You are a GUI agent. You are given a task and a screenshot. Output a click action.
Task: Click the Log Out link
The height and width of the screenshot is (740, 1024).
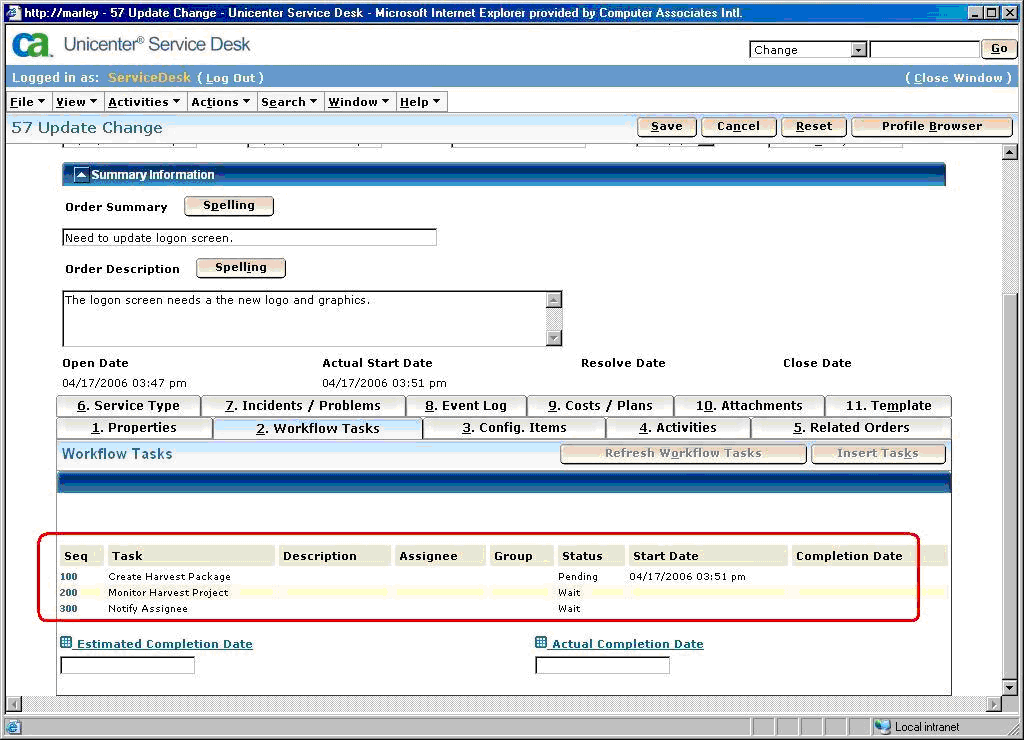[x=230, y=78]
